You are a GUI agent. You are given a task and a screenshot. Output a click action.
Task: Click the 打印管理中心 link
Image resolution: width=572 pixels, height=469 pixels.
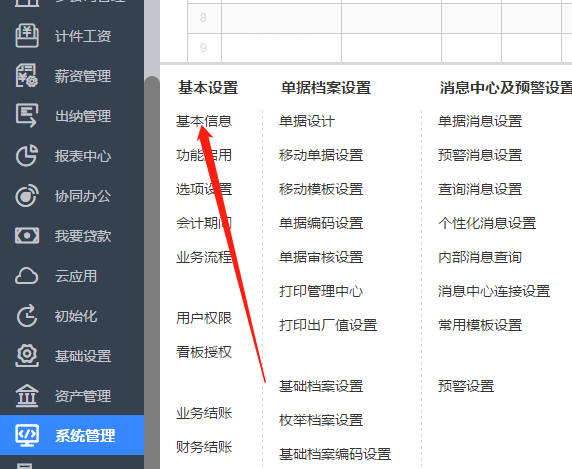pyautogui.click(x=321, y=291)
